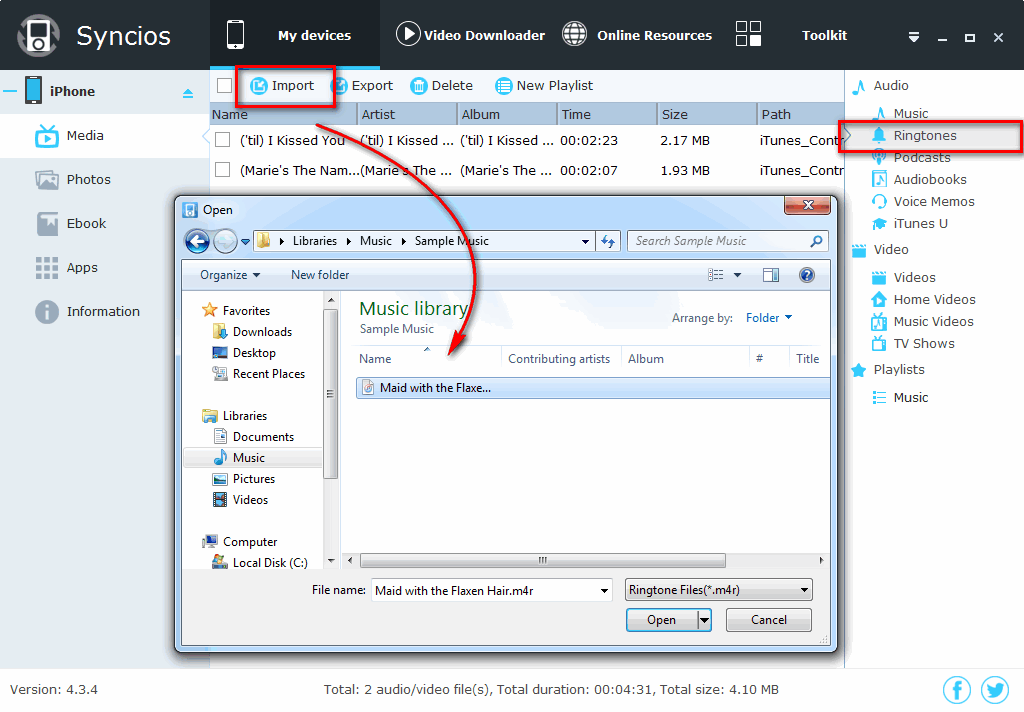Screen dimensions: 1024x712
Task: Click the New folder button
Action: [320, 275]
